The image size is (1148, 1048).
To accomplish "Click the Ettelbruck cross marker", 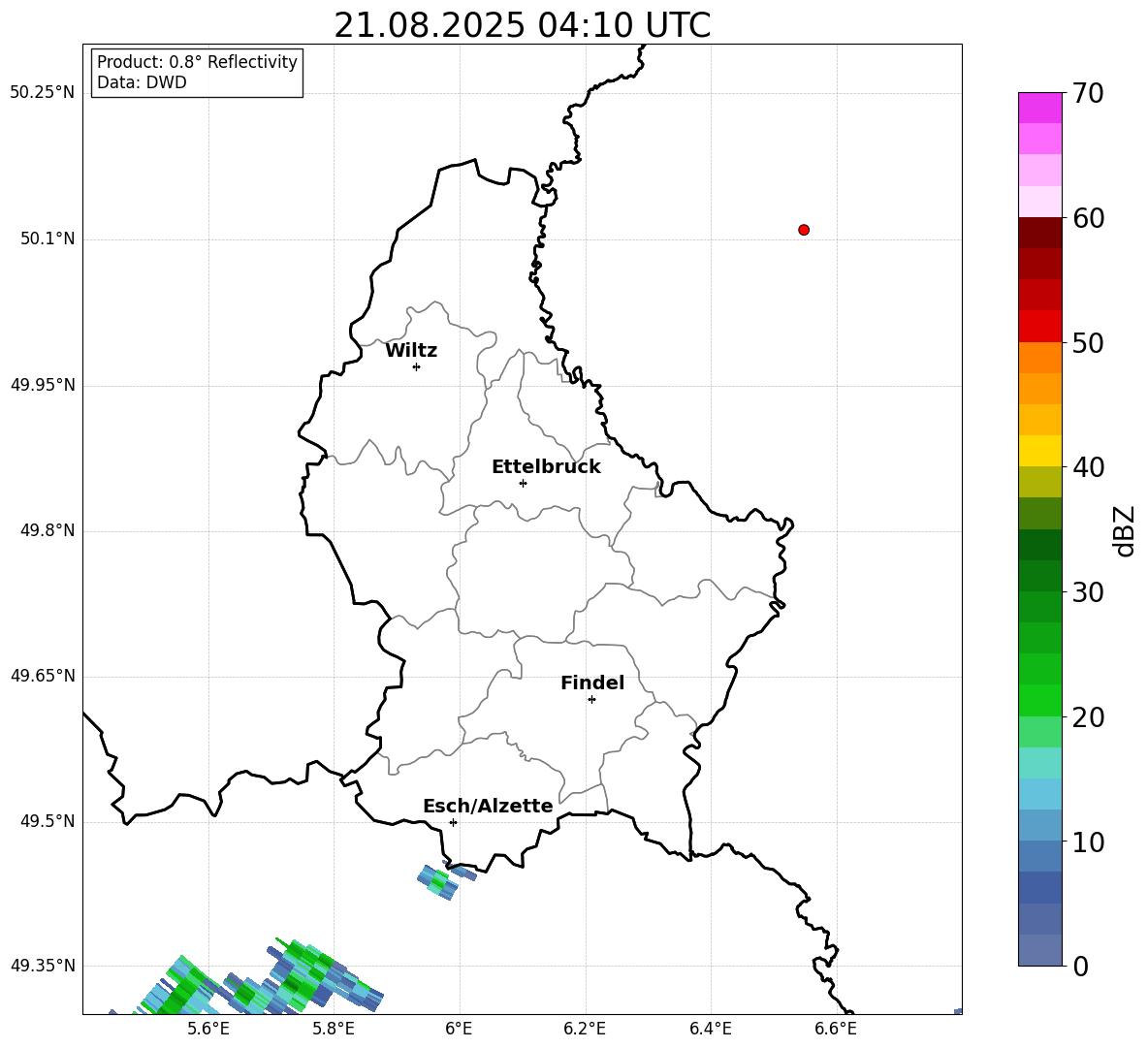I will (523, 483).
